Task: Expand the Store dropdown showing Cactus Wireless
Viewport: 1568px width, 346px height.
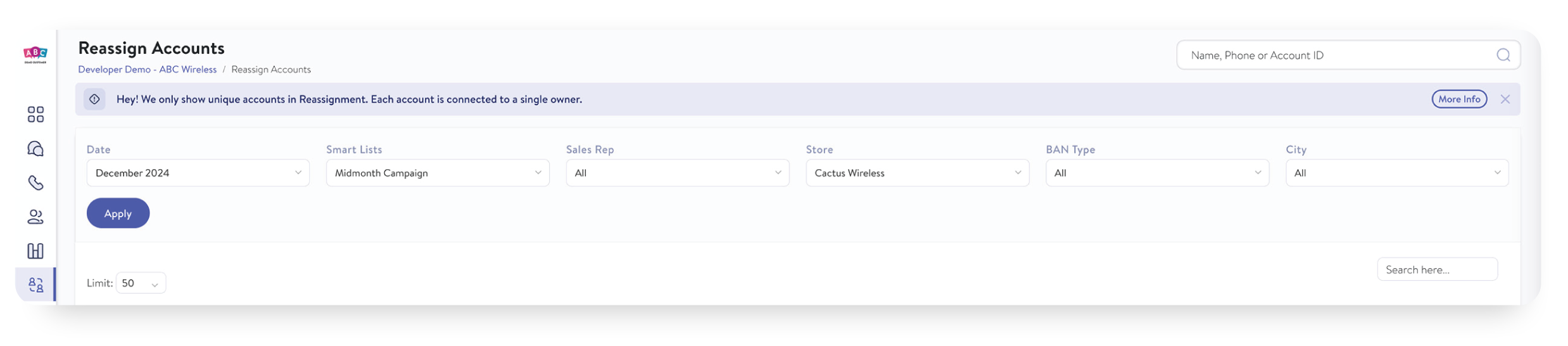Action: click(x=918, y=173)
